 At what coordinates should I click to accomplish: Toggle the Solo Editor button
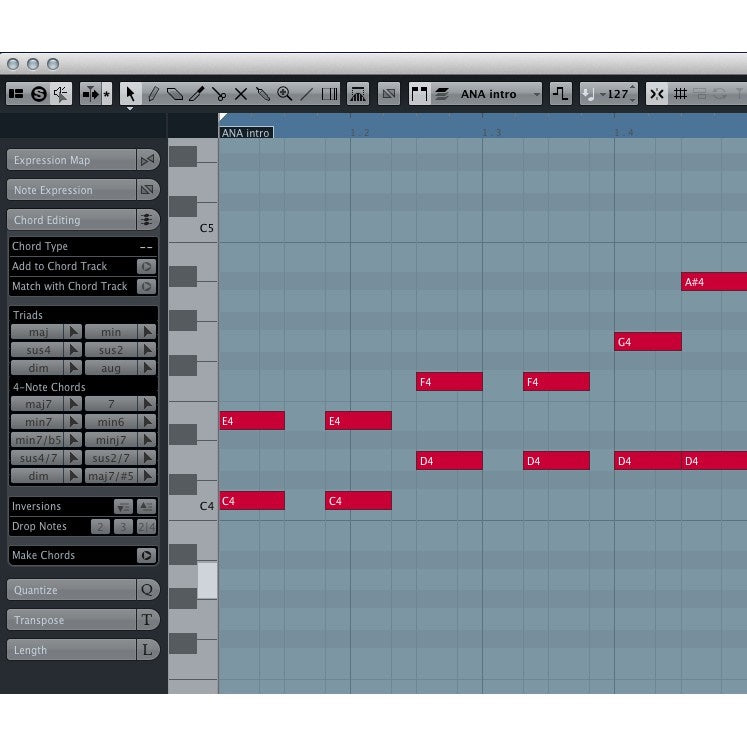click(39, 94)
